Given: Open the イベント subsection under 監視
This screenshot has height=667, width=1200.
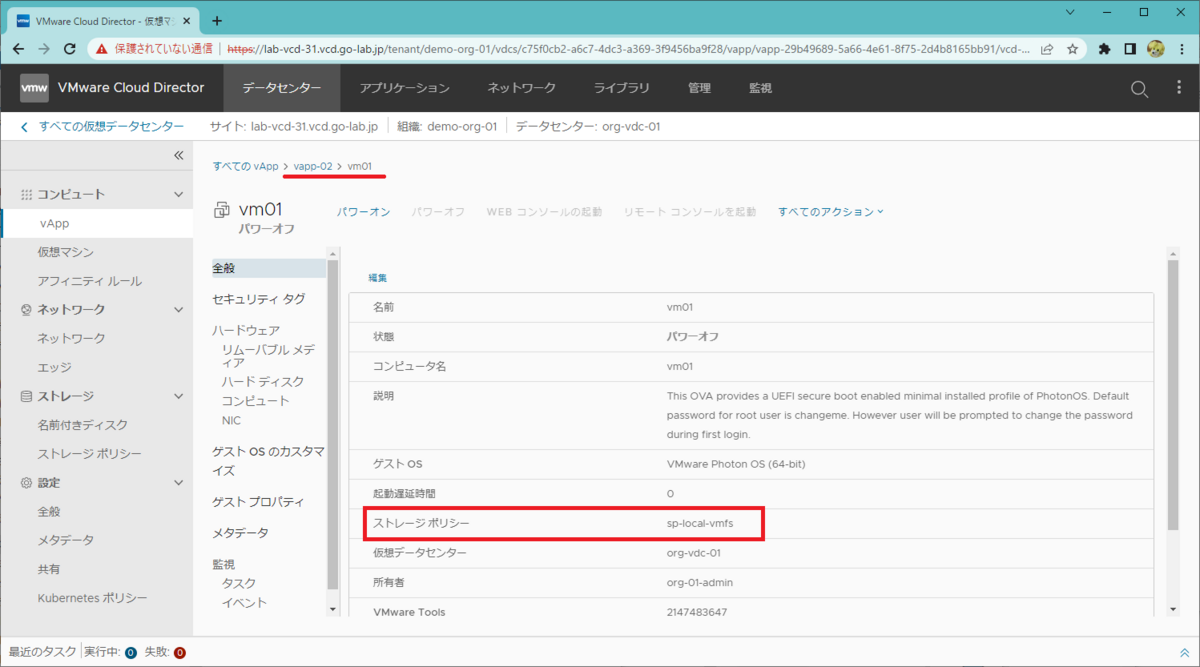Looking at the screenshot, I should tap(244, 603).
